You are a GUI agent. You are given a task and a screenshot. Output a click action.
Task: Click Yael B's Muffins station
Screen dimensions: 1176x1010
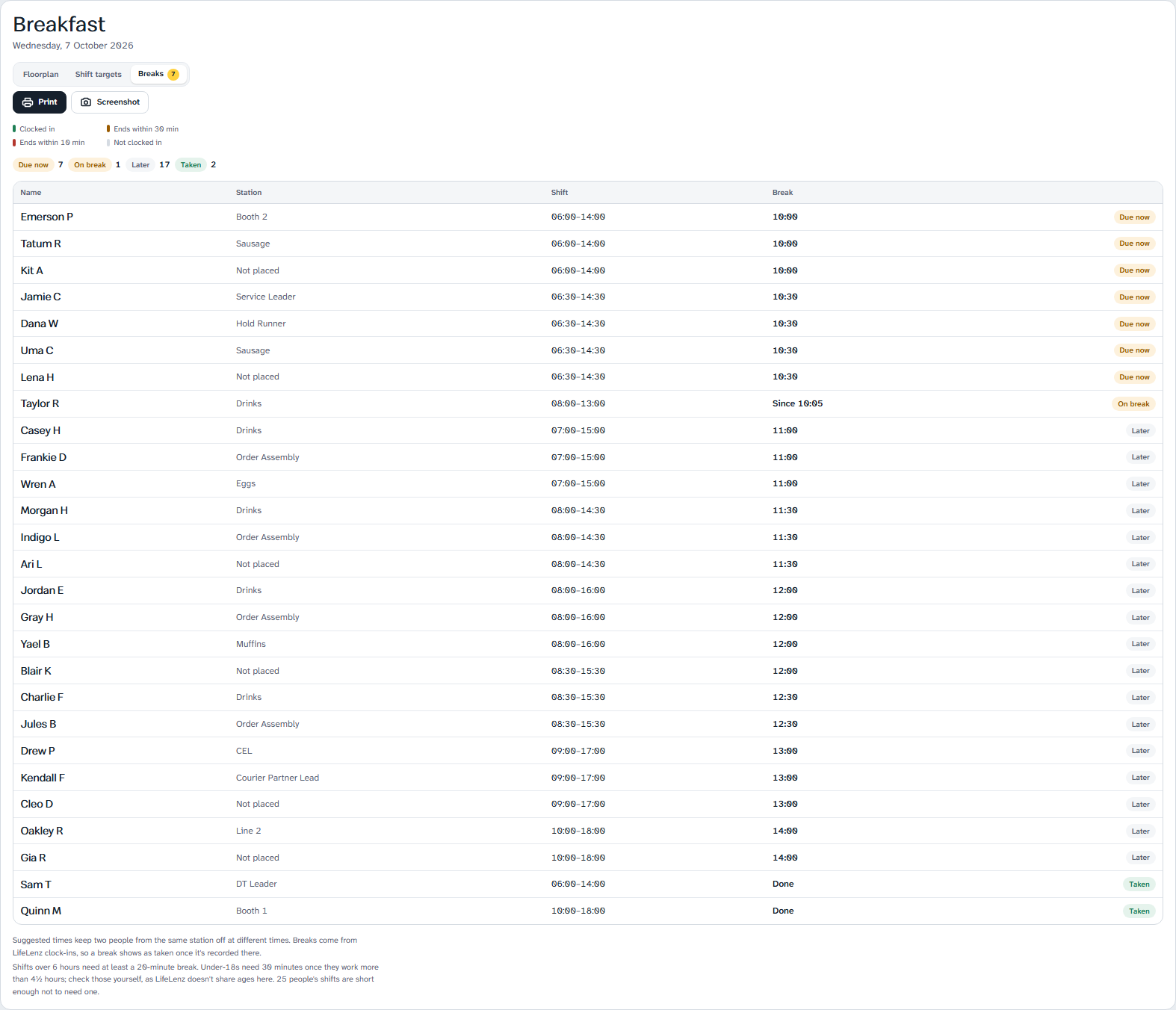pyautogui.click(x=251, y=644)
